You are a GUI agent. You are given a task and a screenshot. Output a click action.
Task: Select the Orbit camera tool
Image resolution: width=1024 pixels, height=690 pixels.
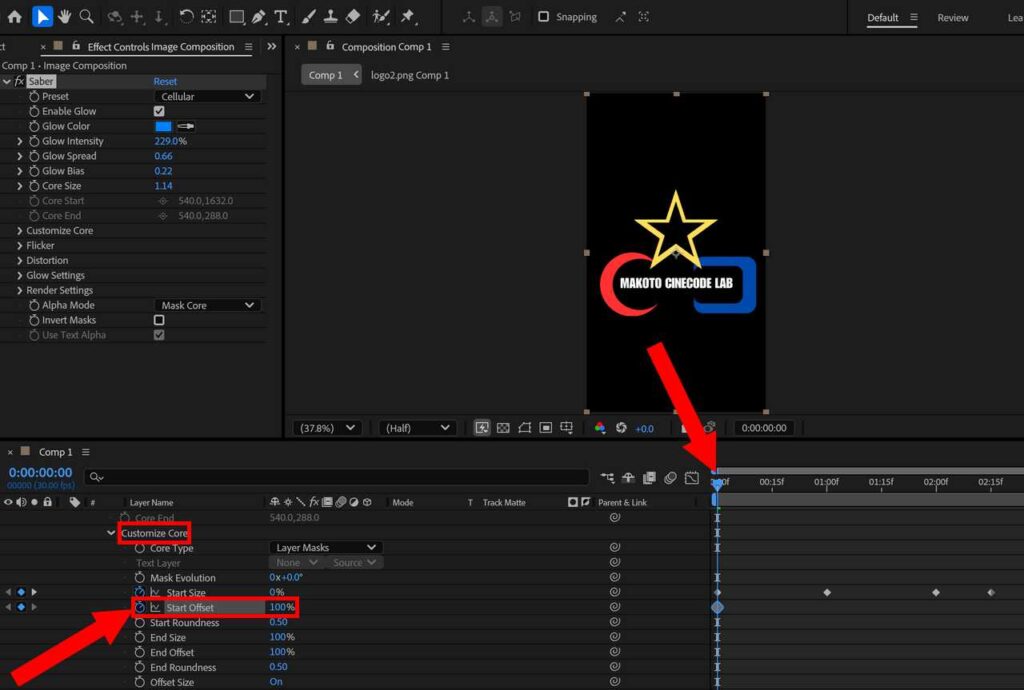(115, 17)
